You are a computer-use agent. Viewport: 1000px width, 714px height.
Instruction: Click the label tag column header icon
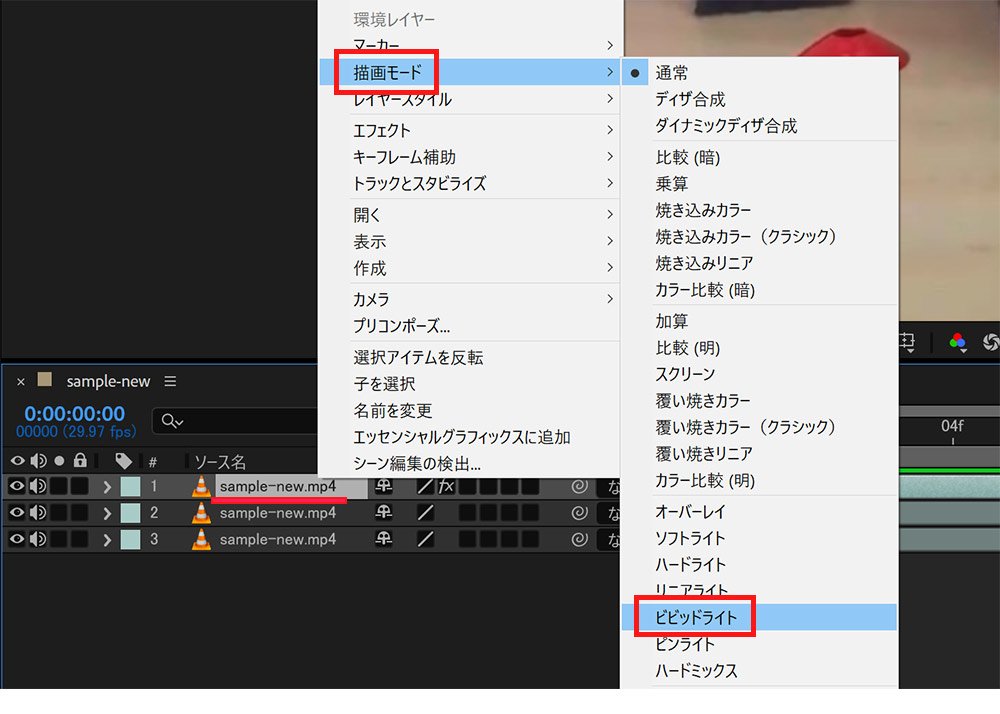(x=123, y=461)
